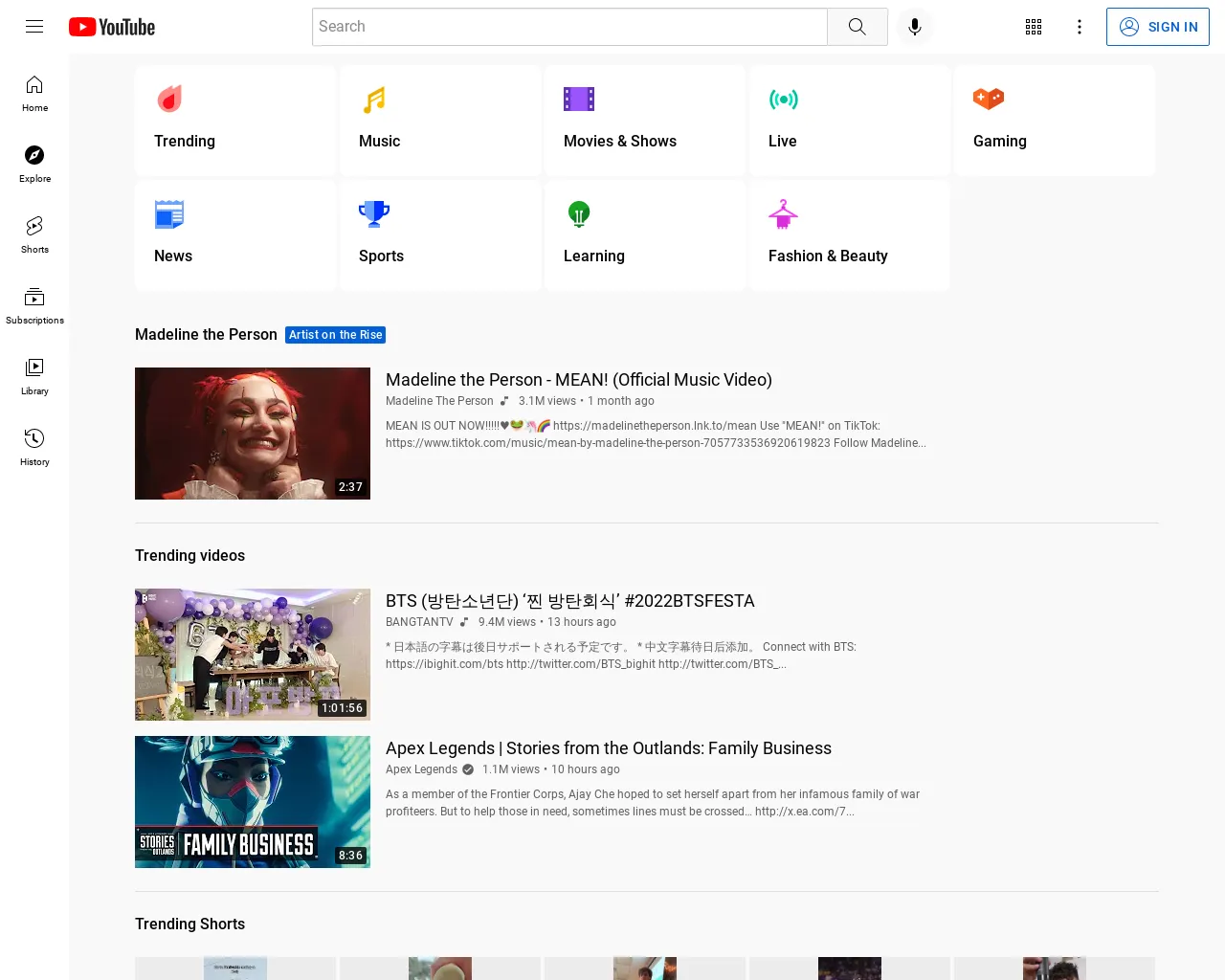1225x980 pixels.
Task: Click the YouTube logo
Action: (x=111, y=27)
